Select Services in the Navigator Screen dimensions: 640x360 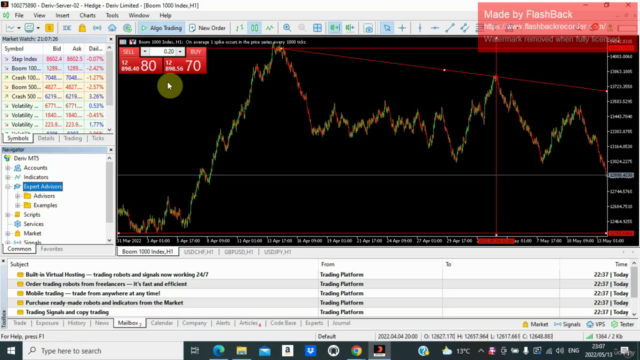(x=33, y=224)
